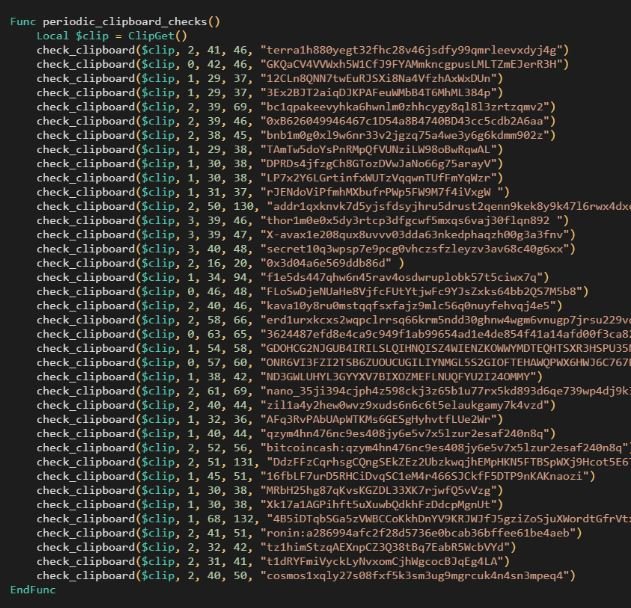Click the address string starting with thor1m0e0x5dy
631x608 pixels.
coord(411,221)
